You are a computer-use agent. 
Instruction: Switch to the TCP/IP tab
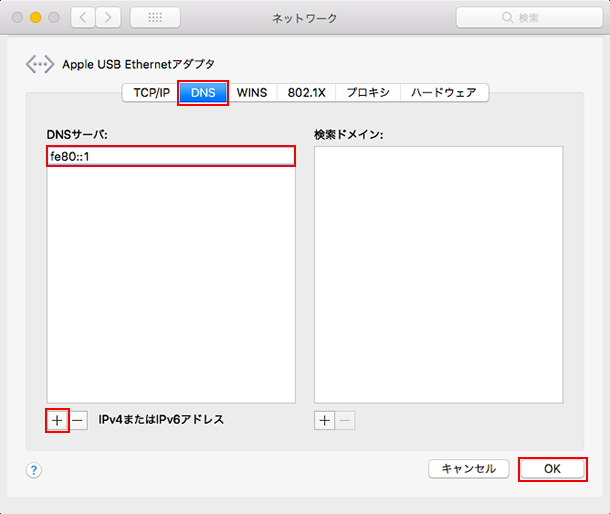pos(151,93)
